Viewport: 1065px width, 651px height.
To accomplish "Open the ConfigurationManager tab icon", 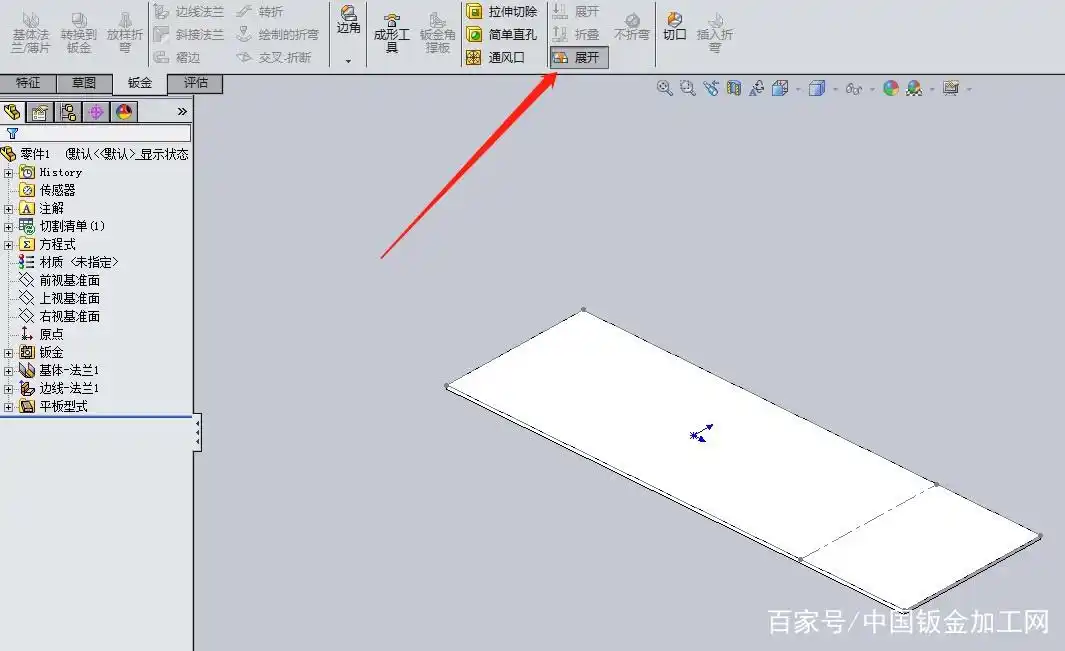I will [68, 112].
